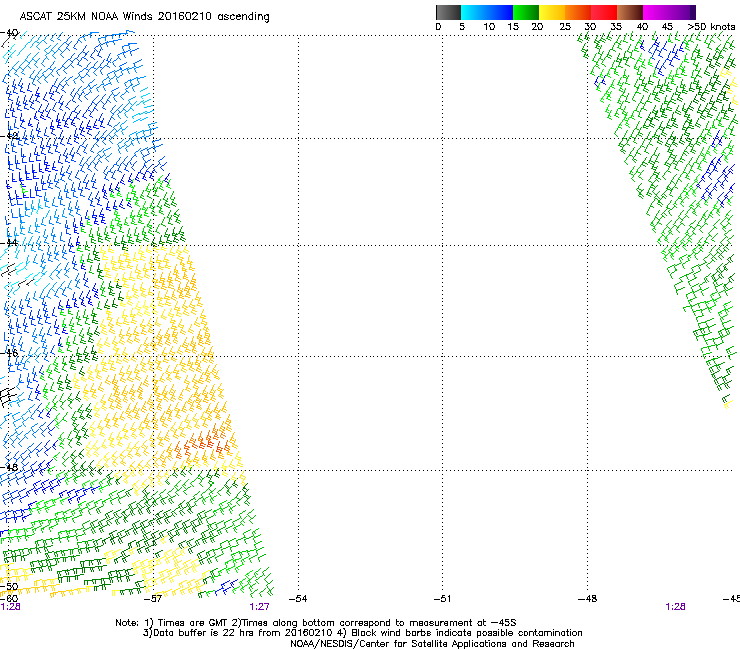The image size is (740, 650).
Task: Click the -54 longitude axis label
Action: [x=298, y=599]
